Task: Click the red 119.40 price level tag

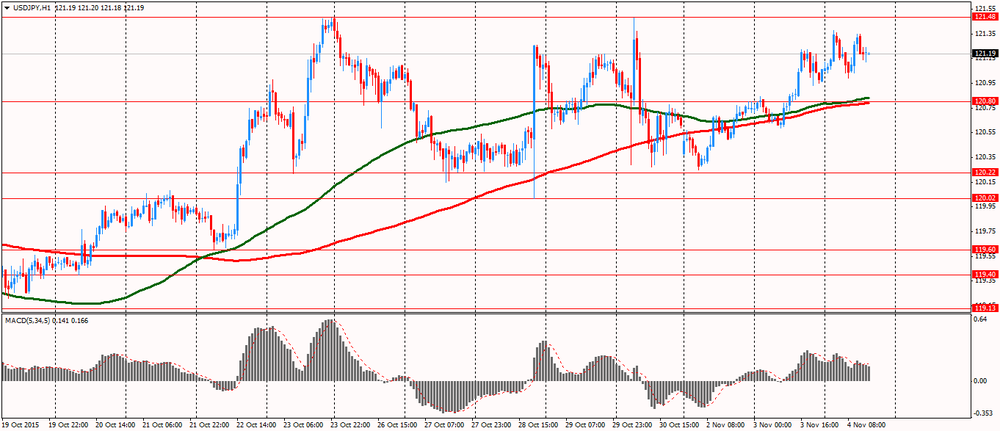Action: (x=985, y=274)
